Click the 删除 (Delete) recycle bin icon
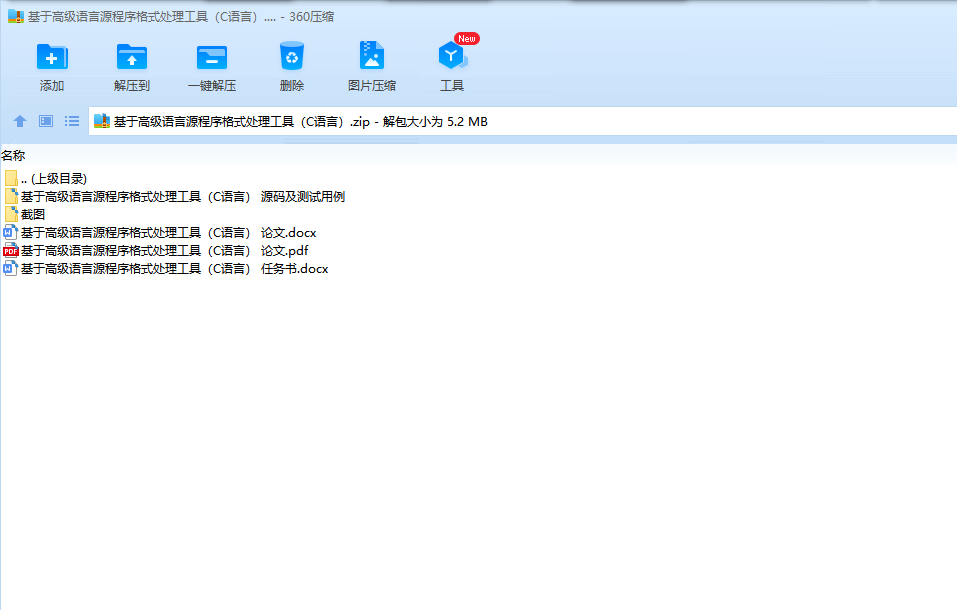This screenshot has height=610, width=957. [x=292, y=56]
